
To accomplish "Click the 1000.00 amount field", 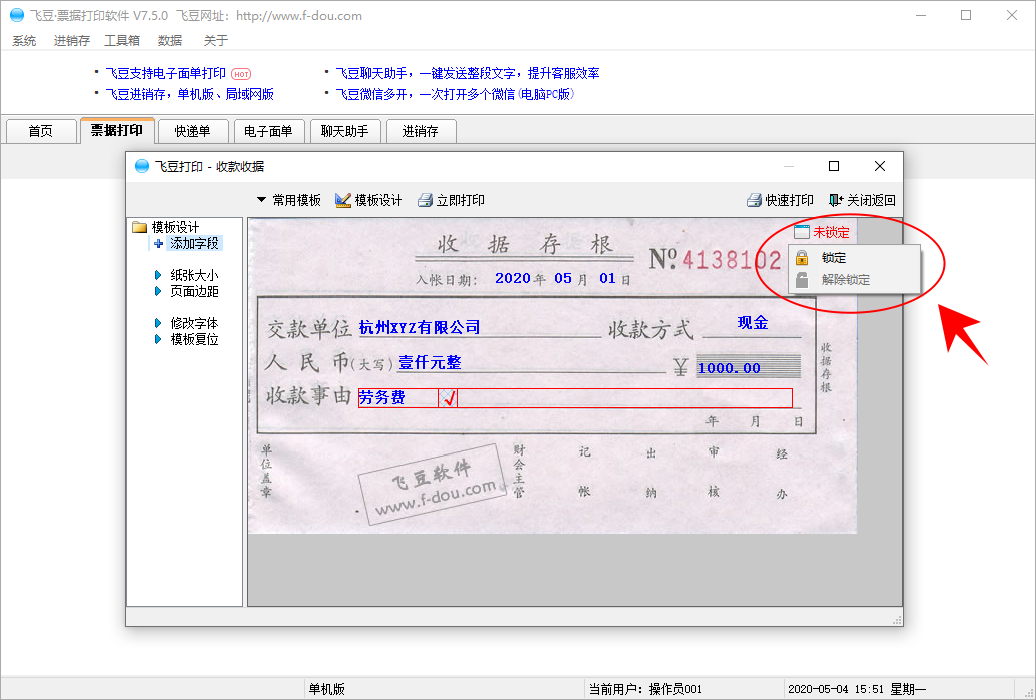I will 729,368.
